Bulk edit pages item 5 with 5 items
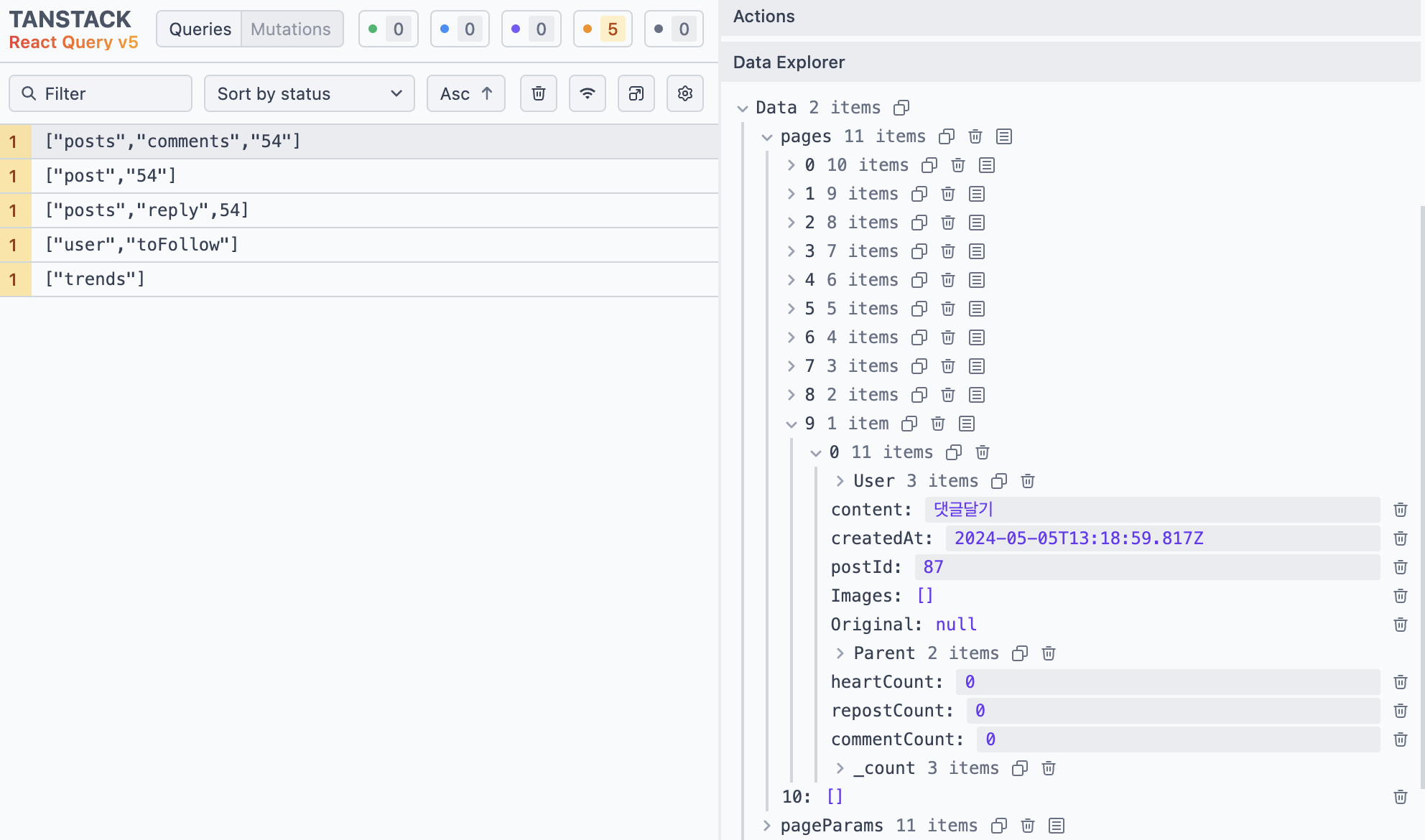 [977, 309]
